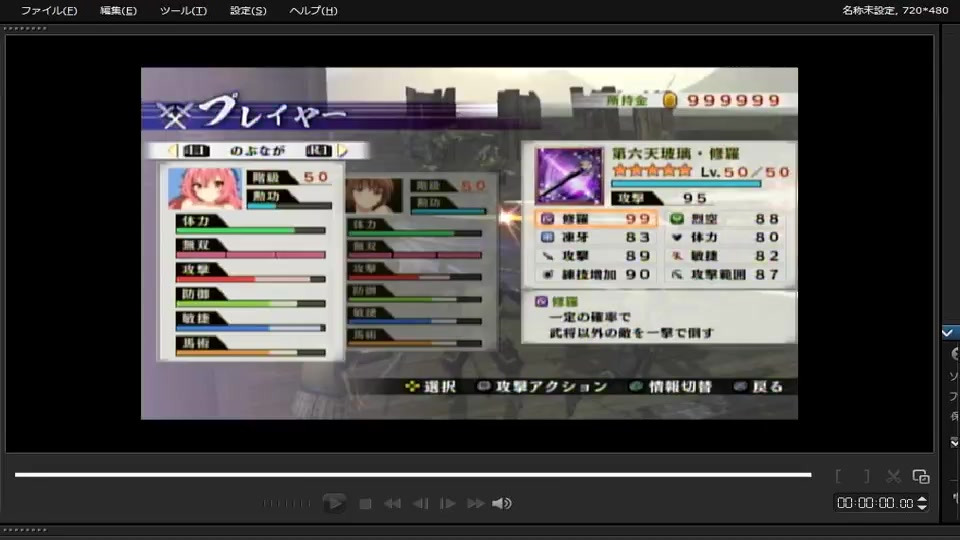Click the timecode up/down spinner arrows
Image resolution: width=960 pixels, height=540 pixels.
tap(922, 503)
